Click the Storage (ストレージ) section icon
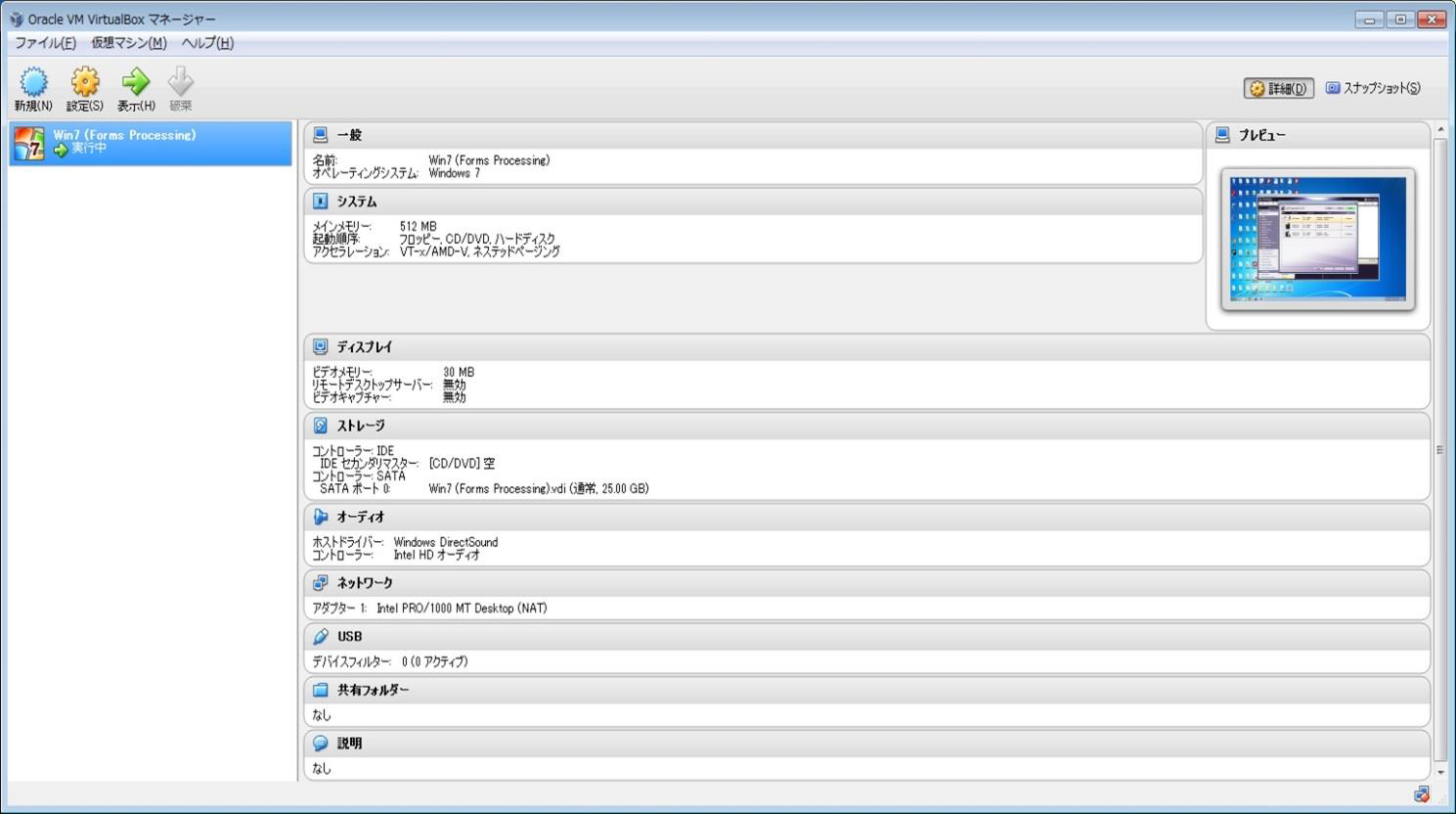This screenshot has width=1456, height=814. click(x=320, y=426)
